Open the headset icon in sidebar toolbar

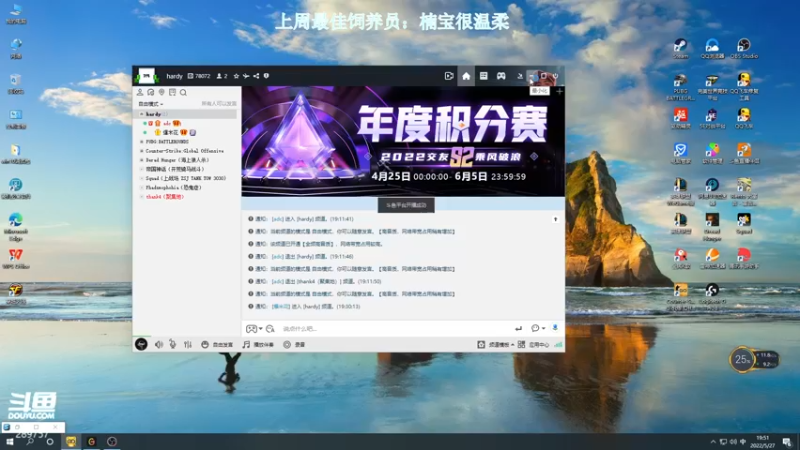pyautogui.click(x=151, y=92)
